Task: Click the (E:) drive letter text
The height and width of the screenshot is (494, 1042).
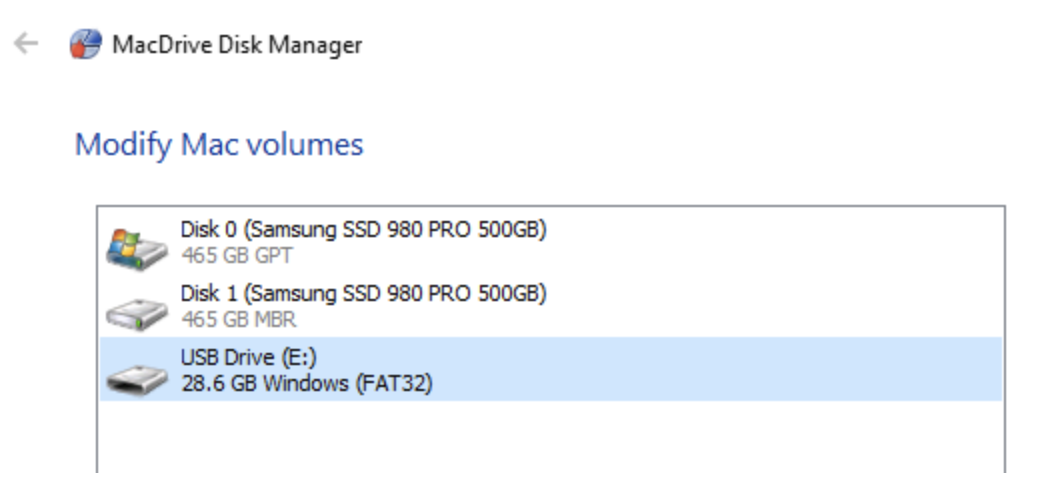Action: 299,358
